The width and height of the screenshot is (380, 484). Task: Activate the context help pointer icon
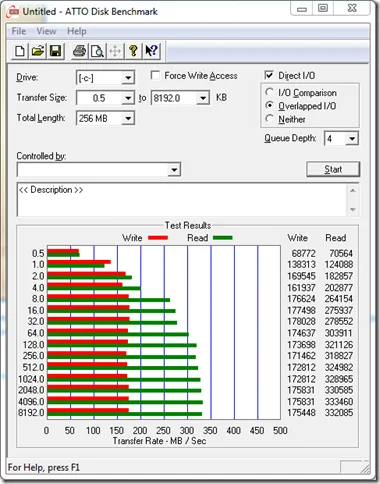tap(151, 51)
